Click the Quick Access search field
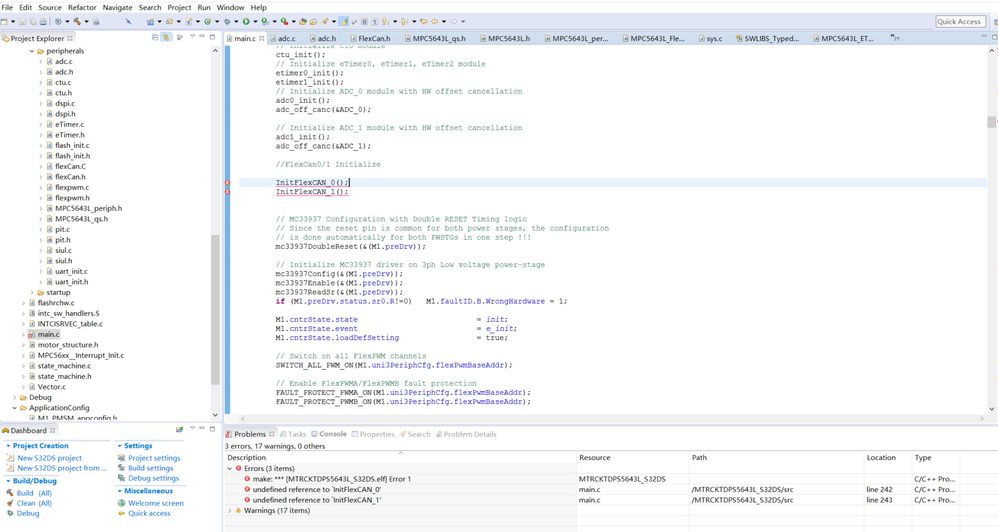Screen dimensions: 998x532 (x=959, y=22)
